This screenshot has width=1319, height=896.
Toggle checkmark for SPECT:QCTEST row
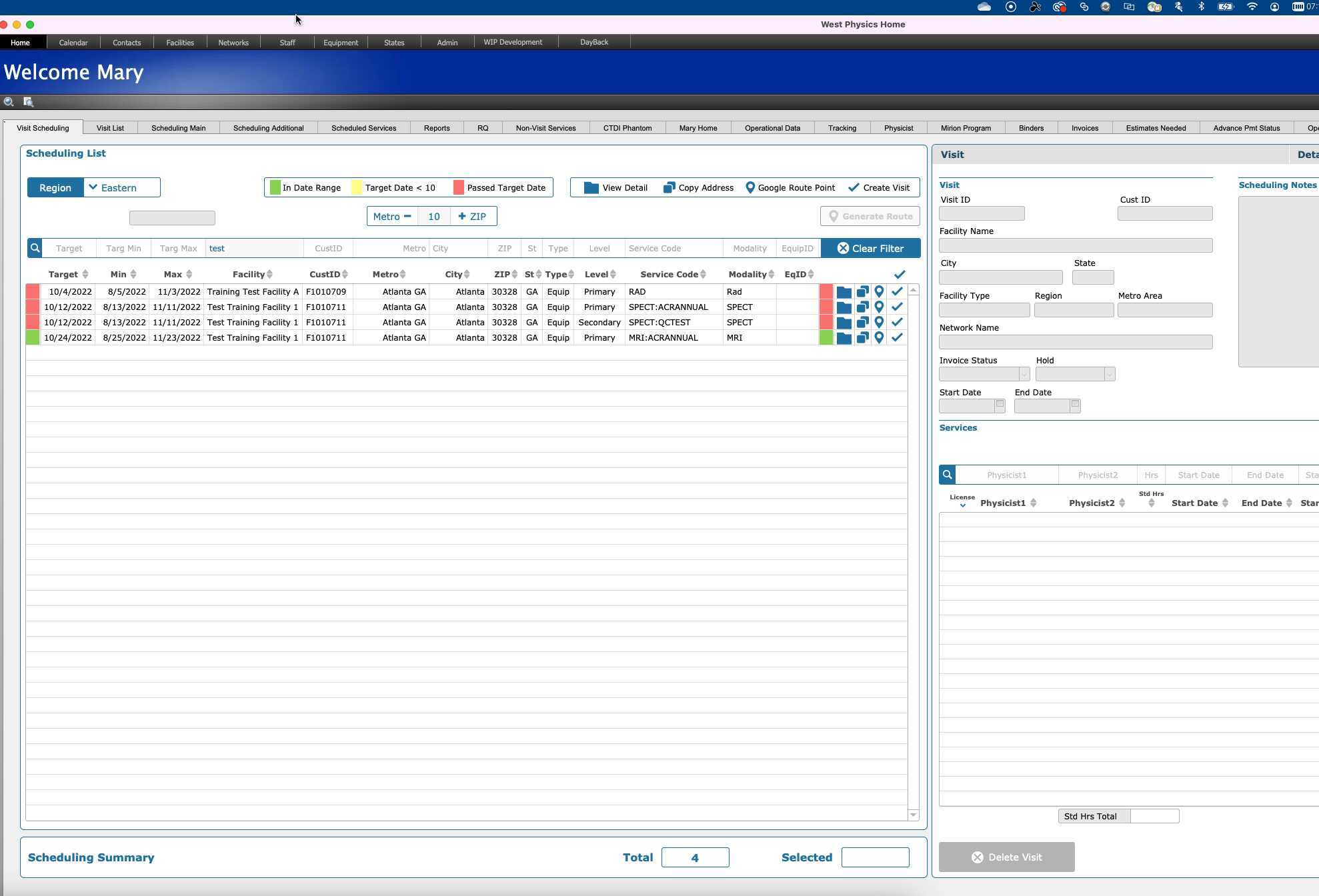click(x=897, y=323)
